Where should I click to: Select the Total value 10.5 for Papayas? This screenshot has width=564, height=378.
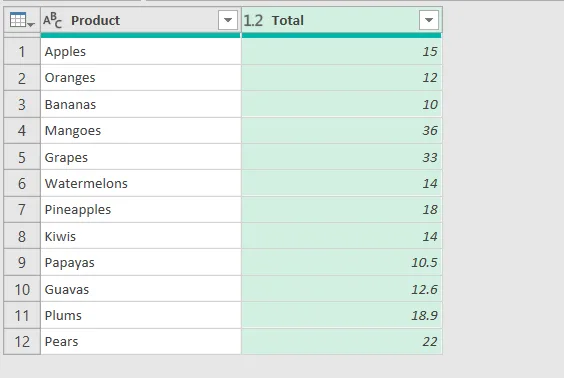coord(342,263)
